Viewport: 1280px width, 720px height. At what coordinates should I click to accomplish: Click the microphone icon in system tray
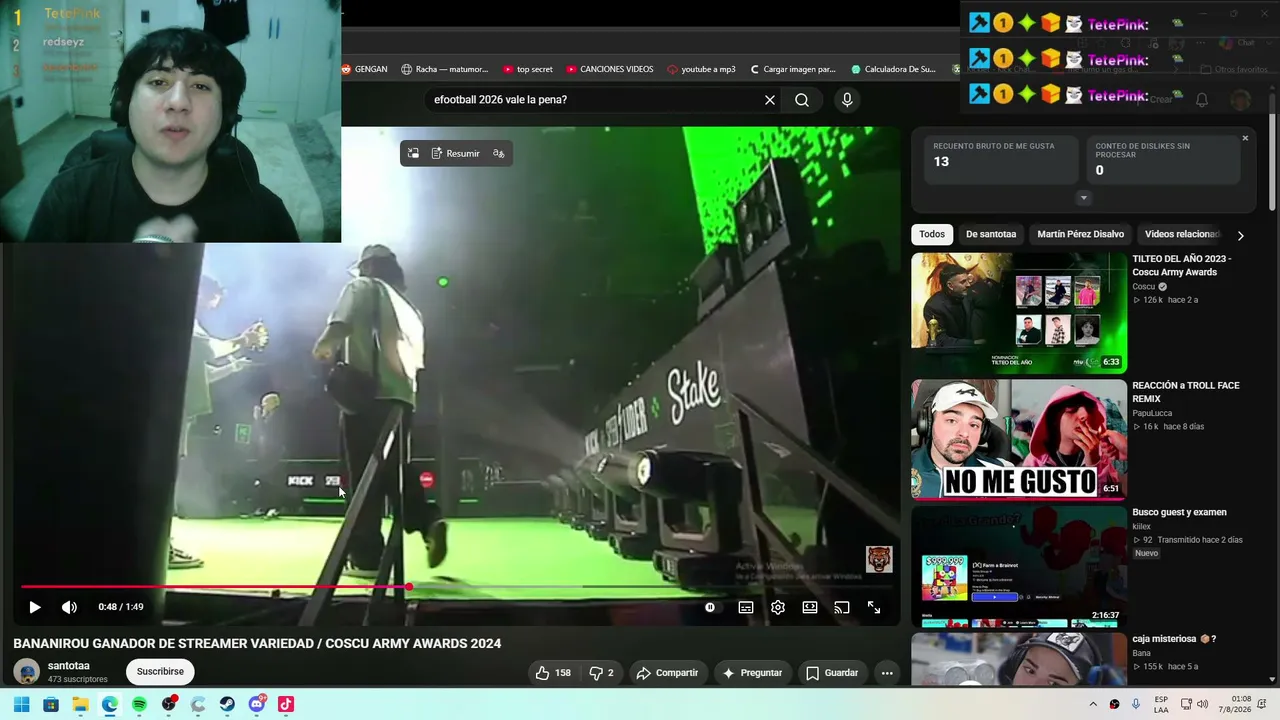click(x=1136, y=704)
